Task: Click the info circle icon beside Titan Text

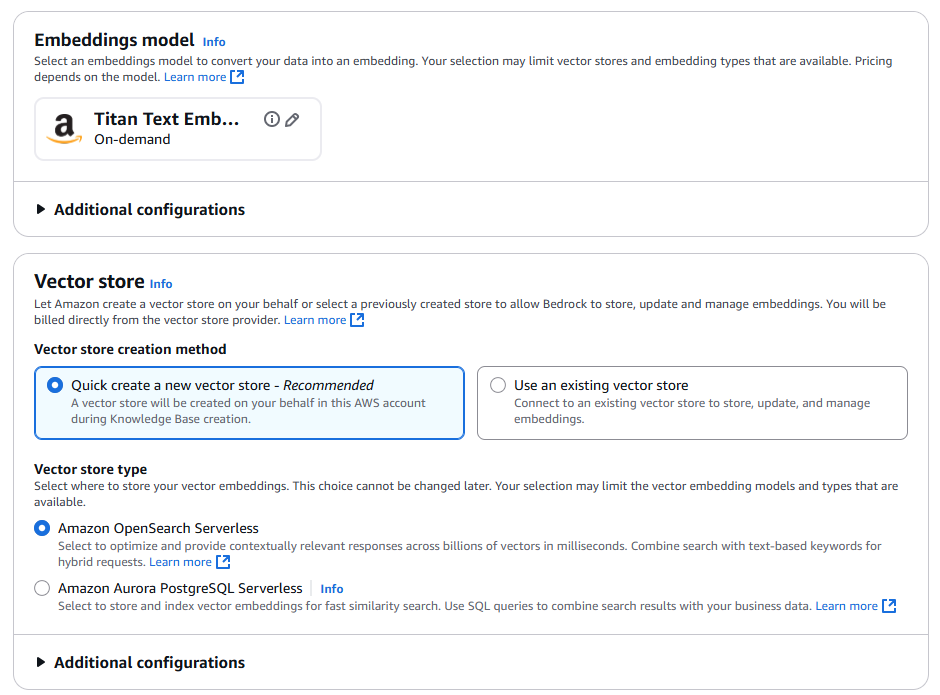Action: coord(271,119)
